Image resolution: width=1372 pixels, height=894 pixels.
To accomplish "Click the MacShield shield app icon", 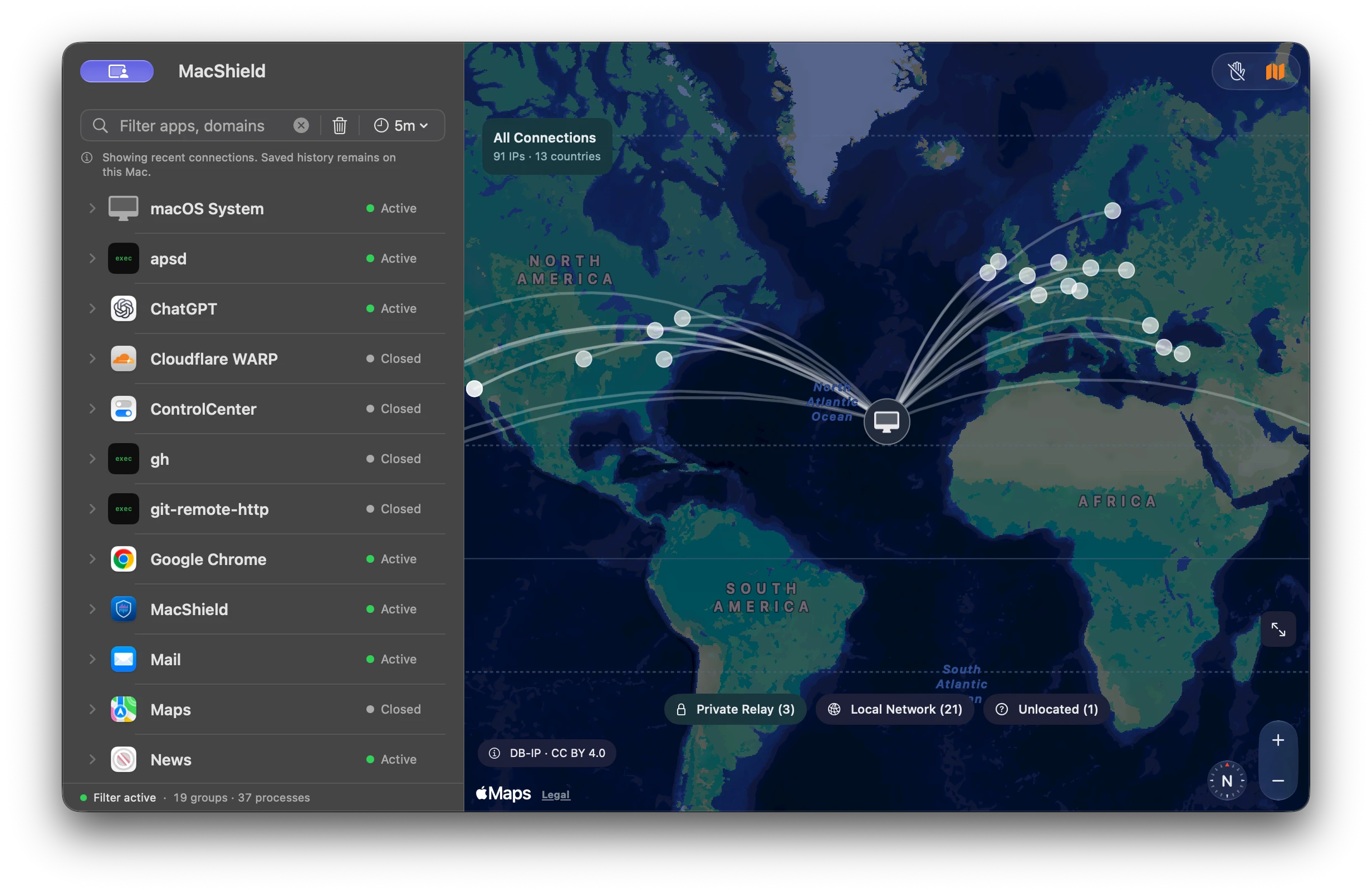I will coord(124,609).
